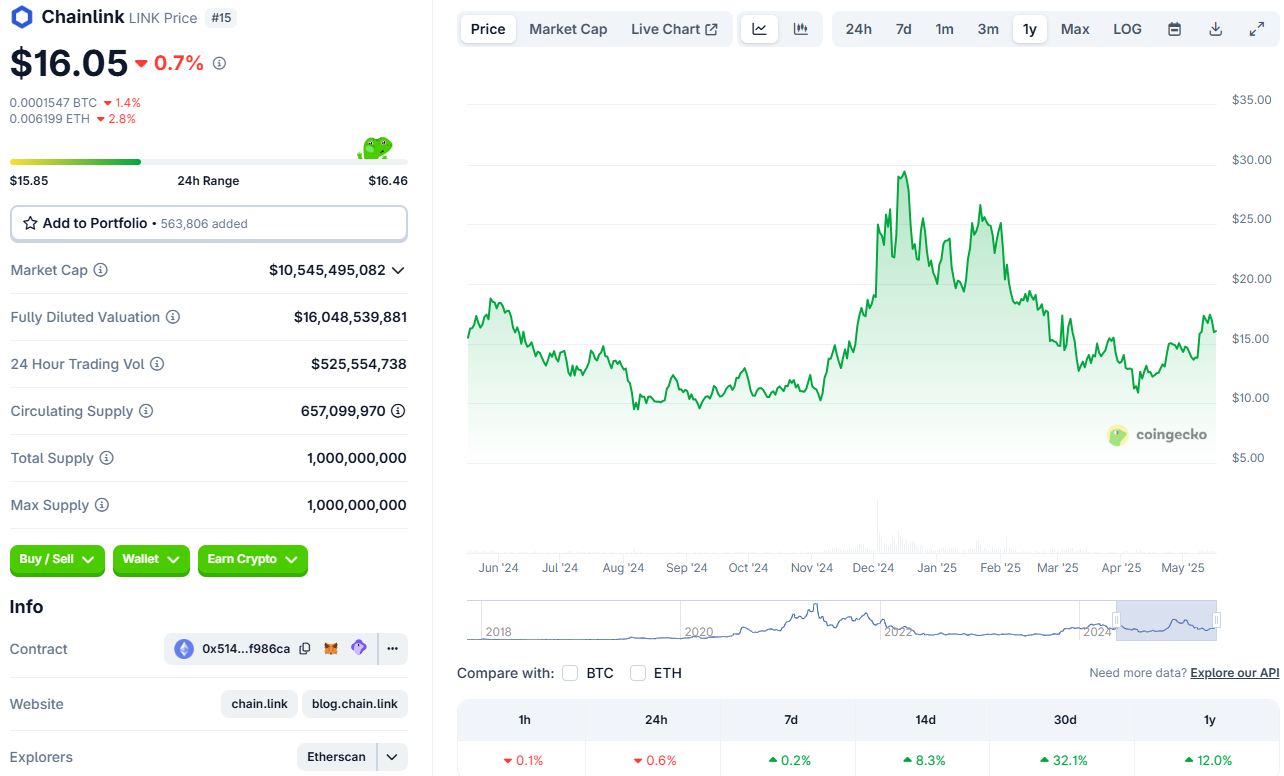Screen dimensions: 1284x776
Task: Expand the Market Cap chevron
Action: coord(398,270)
